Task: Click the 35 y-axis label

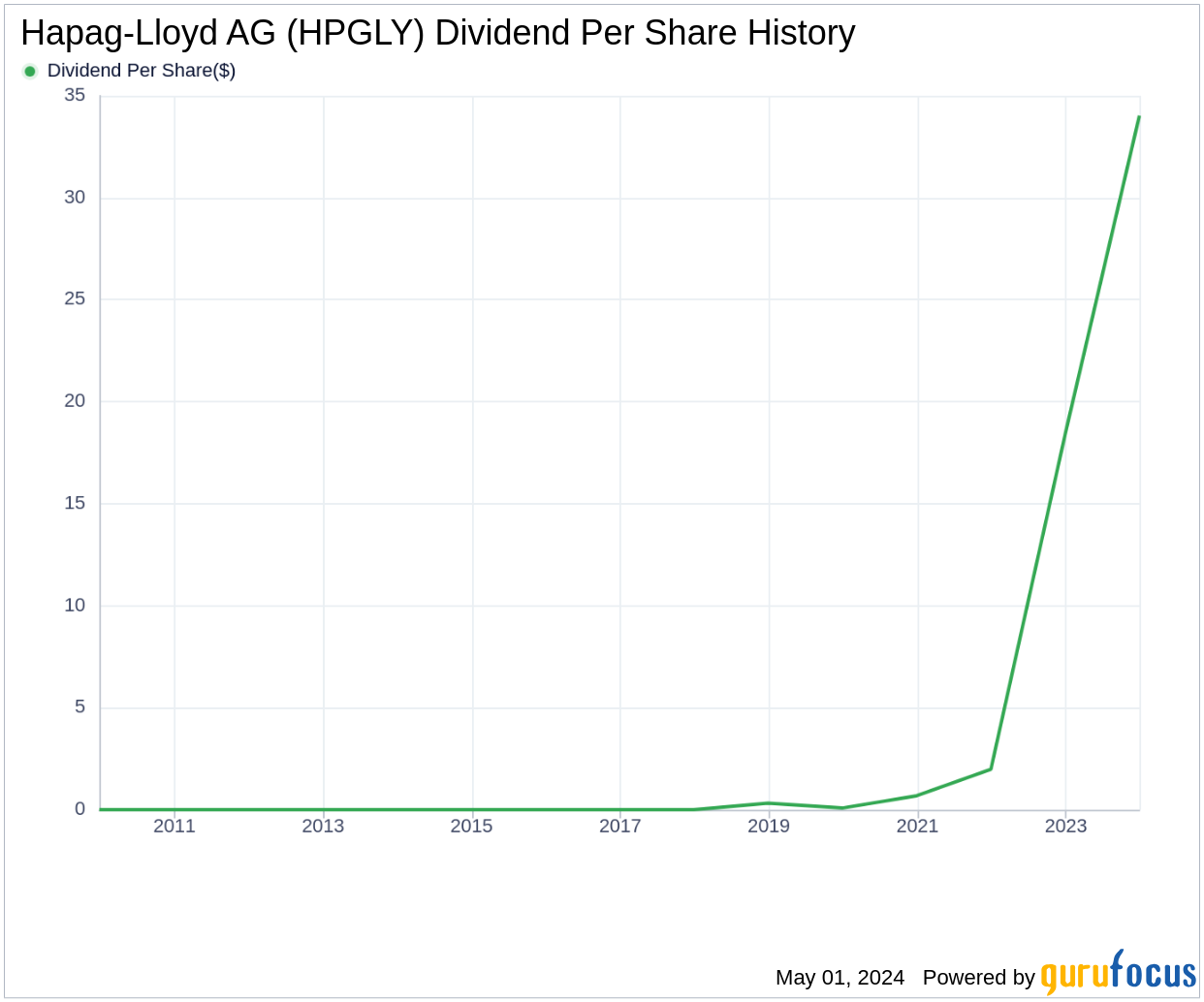Action: point(75,95)
